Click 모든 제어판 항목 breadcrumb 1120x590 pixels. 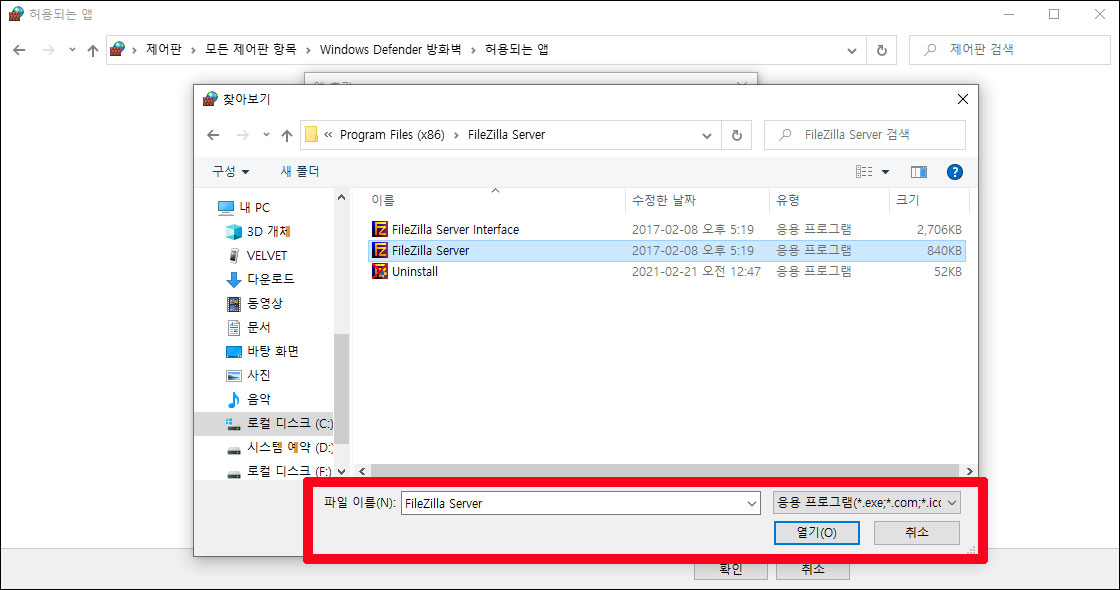(x=251, y=49)
